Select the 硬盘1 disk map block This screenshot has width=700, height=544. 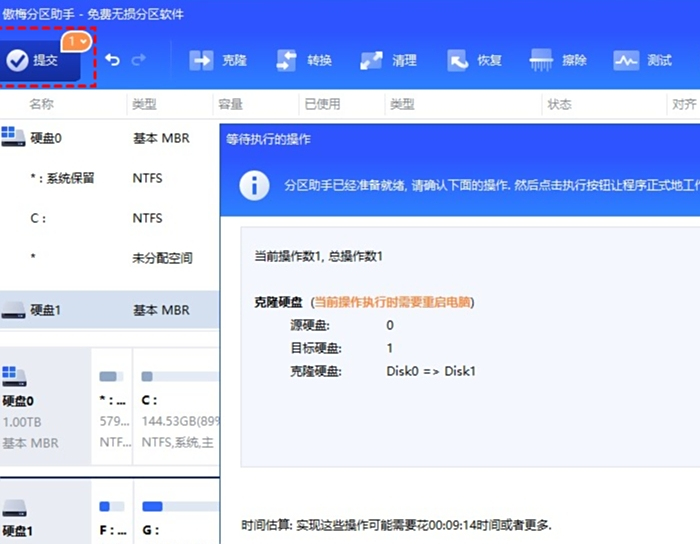coord(45,512)
